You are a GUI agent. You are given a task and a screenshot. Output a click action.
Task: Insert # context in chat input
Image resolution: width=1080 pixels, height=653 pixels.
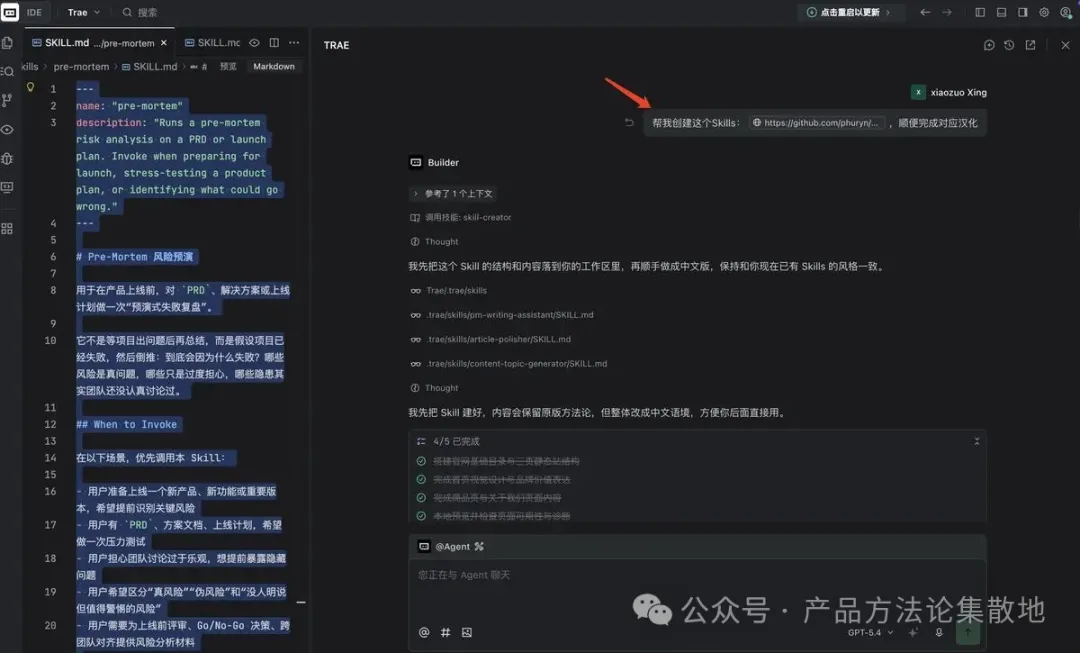(446, 632)
